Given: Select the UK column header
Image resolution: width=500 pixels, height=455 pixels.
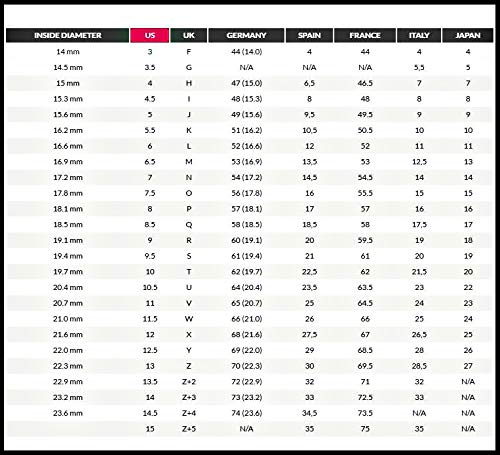Looking at the screenshot, I should [x=189, y=35].
